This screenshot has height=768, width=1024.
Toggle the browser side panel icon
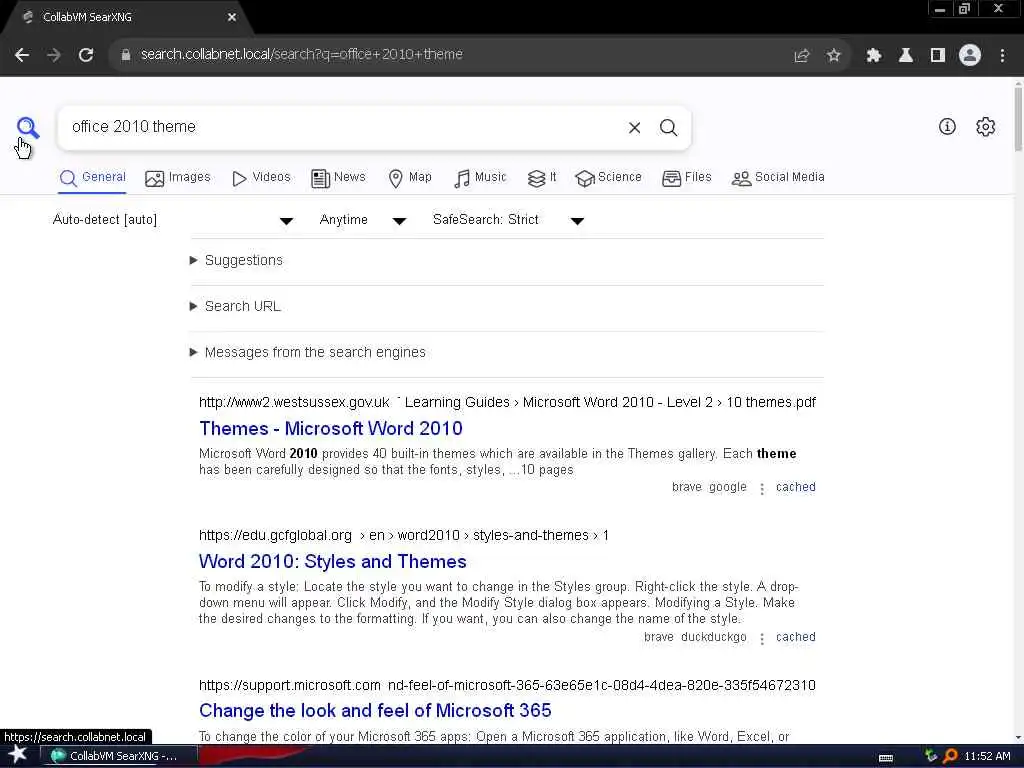click(938, 56)
